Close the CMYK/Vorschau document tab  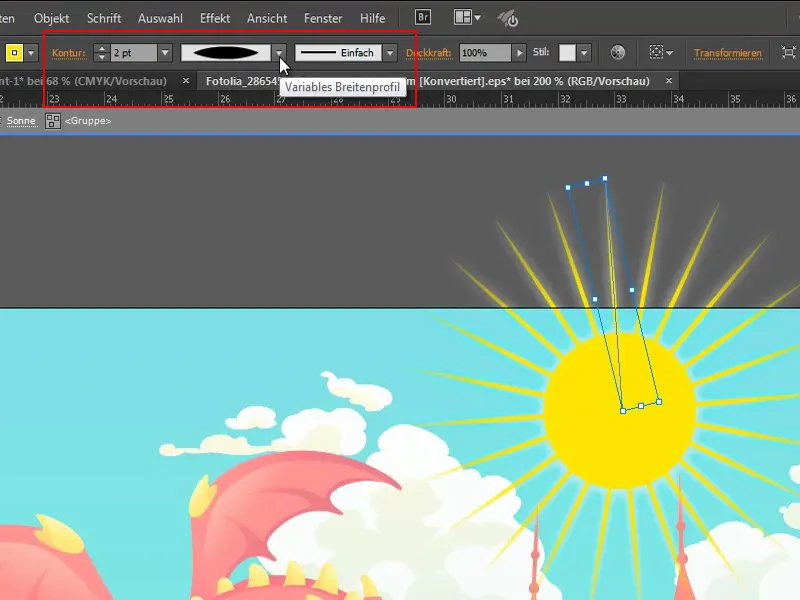pos(186,81)
